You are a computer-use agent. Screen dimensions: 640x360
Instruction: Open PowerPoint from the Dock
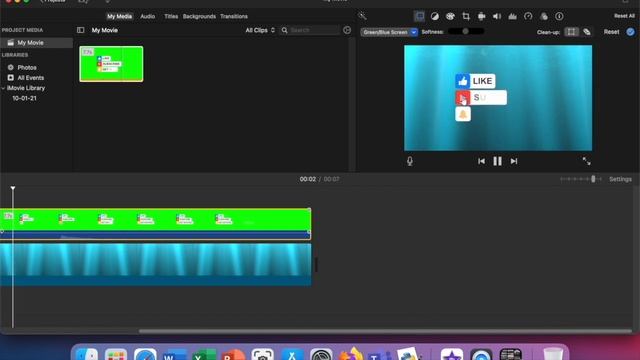pyautogui.click(x=233, y=354)
